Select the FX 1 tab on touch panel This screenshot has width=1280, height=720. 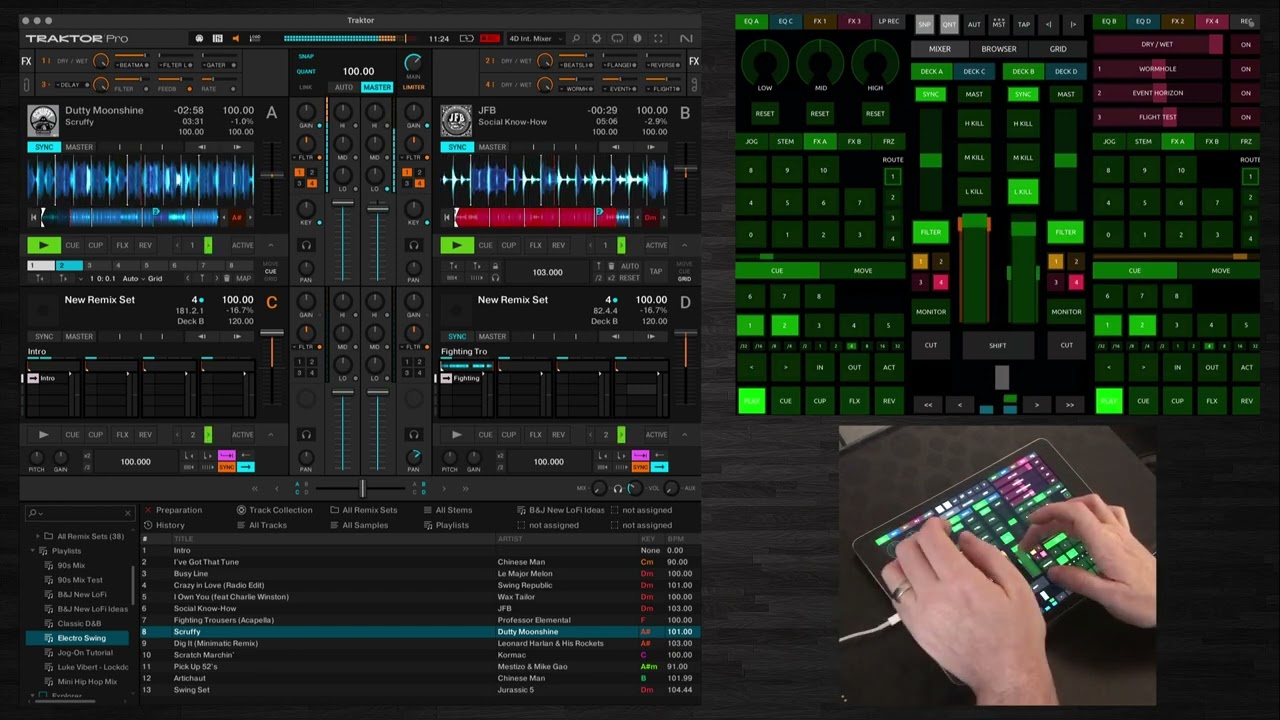820,21
